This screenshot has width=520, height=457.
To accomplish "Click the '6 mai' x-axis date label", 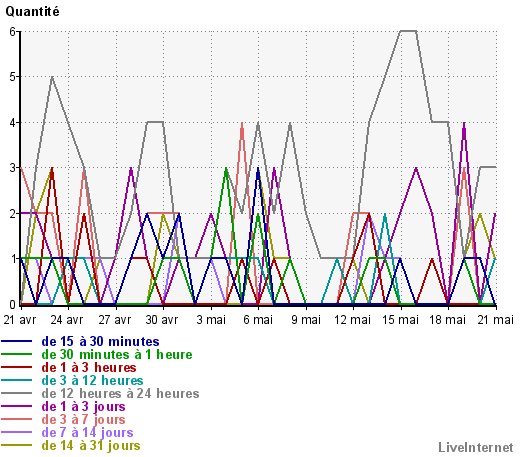I will pos(258,320).
